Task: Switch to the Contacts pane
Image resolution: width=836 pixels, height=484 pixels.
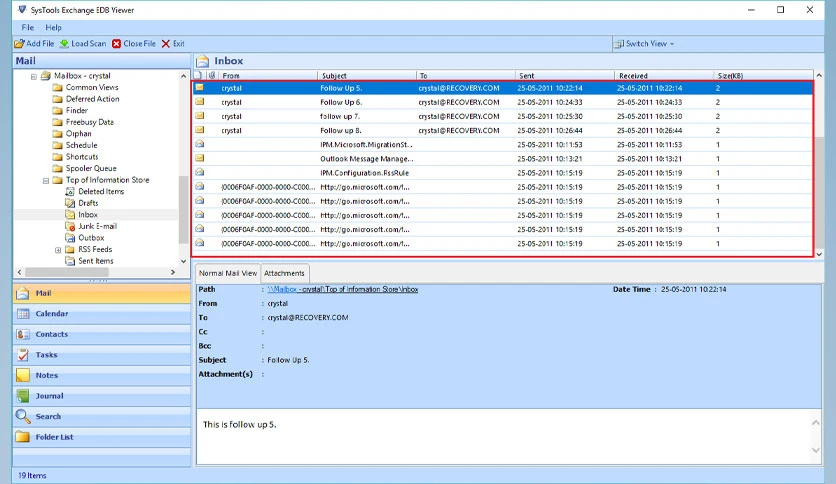Action: 101,334
